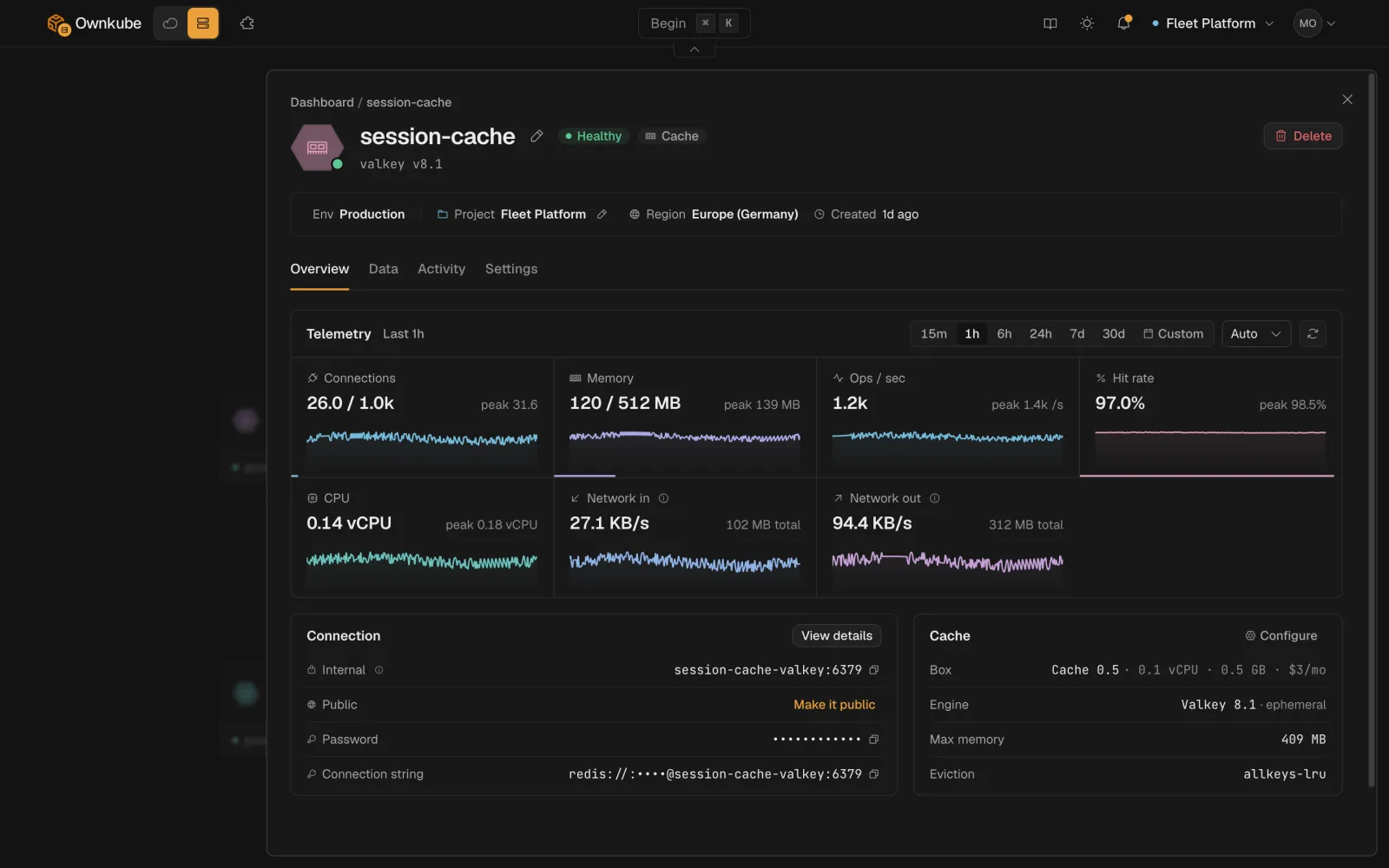Refresh telemetry data icon
Image resolution: width=1389 pixels, height=868 pixels.
pos(1313,334)
